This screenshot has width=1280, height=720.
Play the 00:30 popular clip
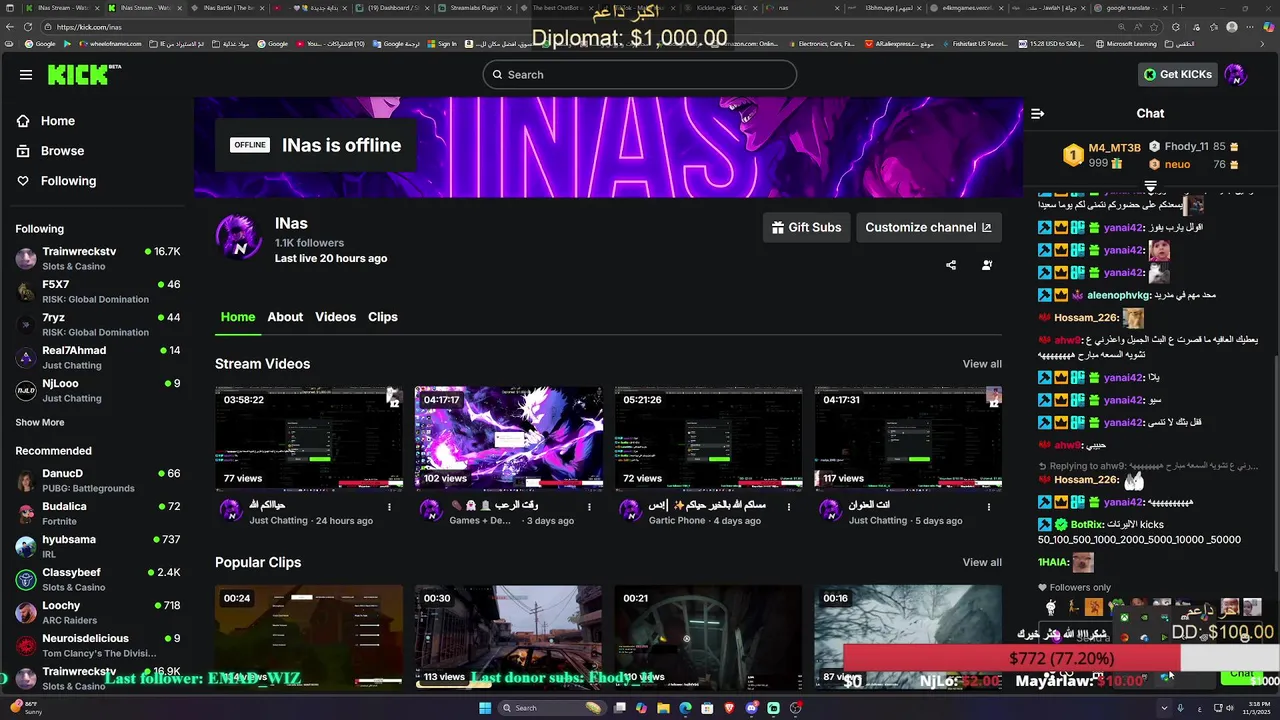509,637
